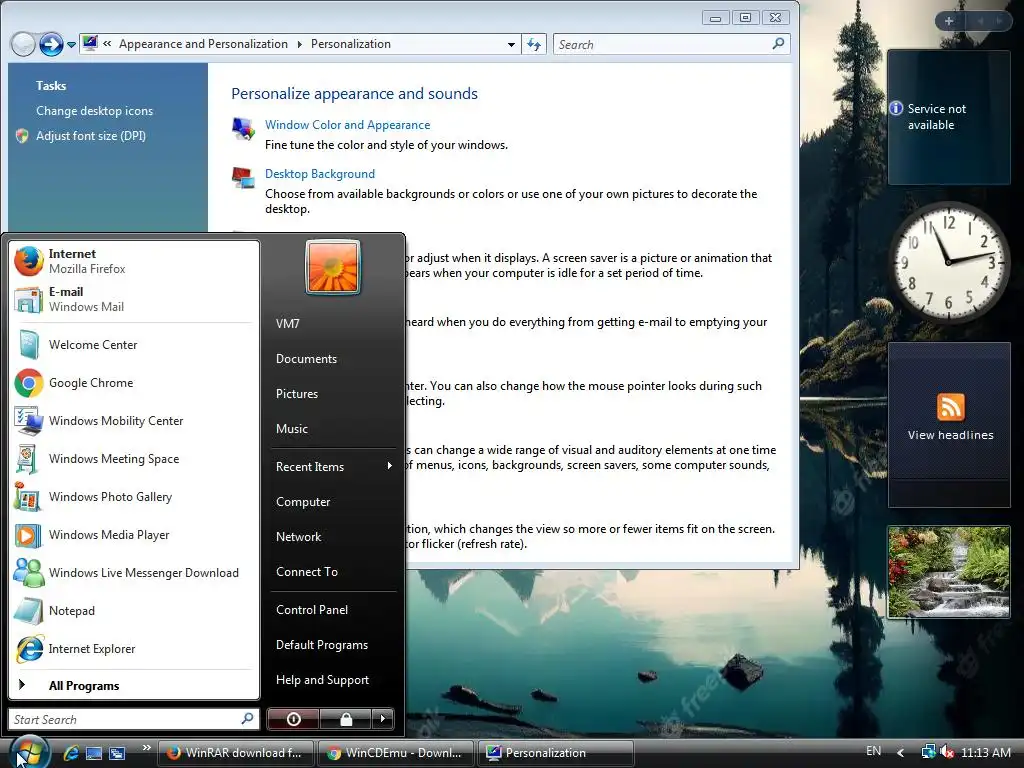
Task: Show hidden tray icons arrow
Action: [901, 753]
